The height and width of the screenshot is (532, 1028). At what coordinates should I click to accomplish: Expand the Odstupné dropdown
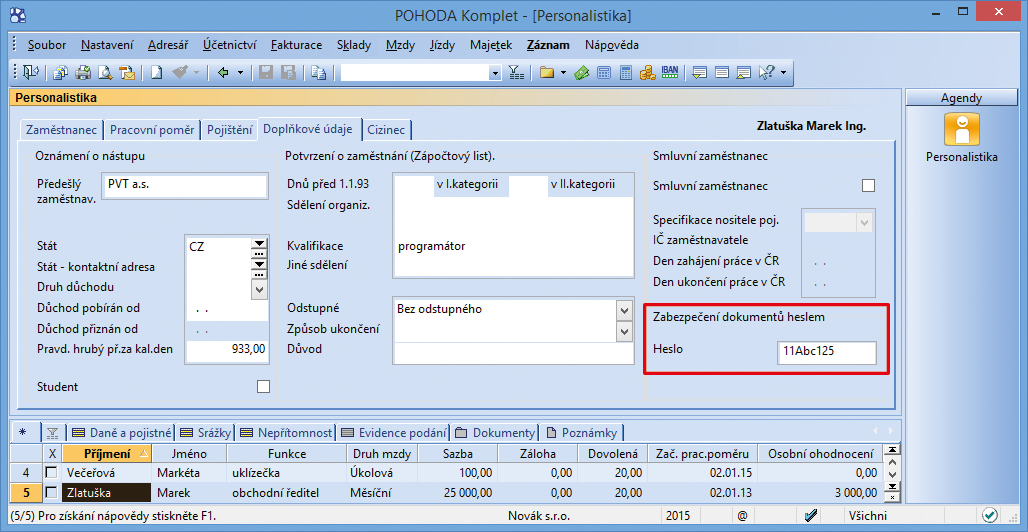click(623, 310)
